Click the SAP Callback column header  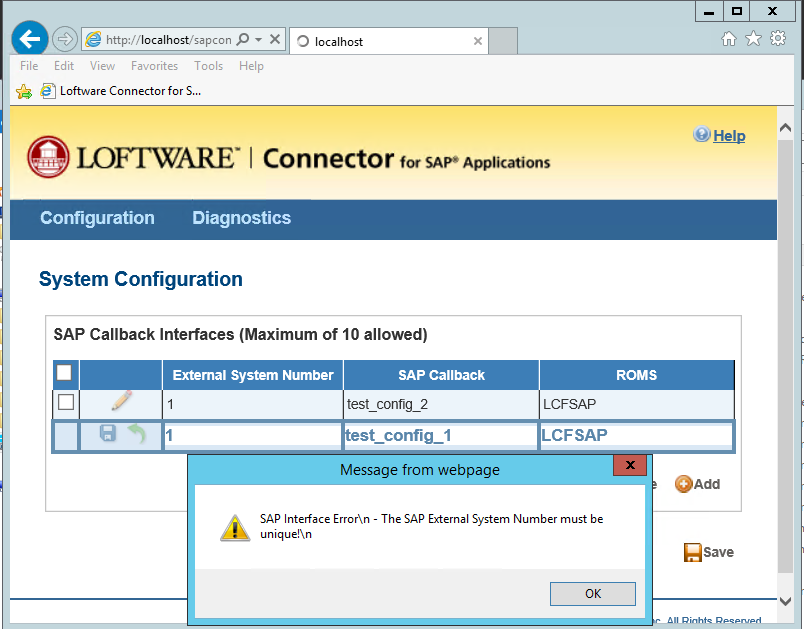tap(441, 375)
